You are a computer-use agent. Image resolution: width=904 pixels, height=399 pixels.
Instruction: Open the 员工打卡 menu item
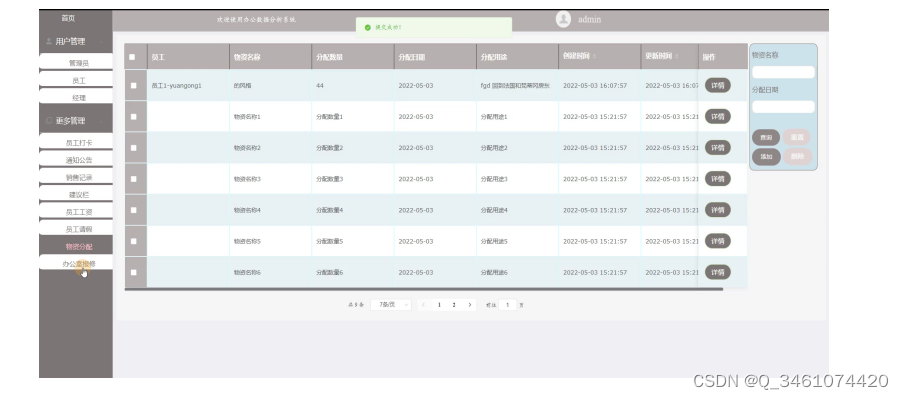[76, 143]
